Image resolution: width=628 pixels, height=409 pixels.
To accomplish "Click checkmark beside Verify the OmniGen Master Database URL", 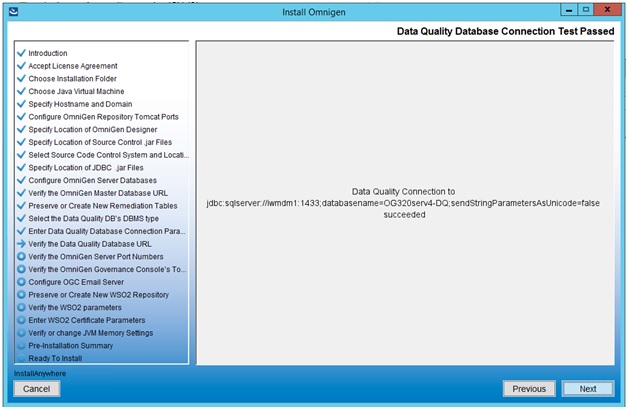I will (22, 193).
